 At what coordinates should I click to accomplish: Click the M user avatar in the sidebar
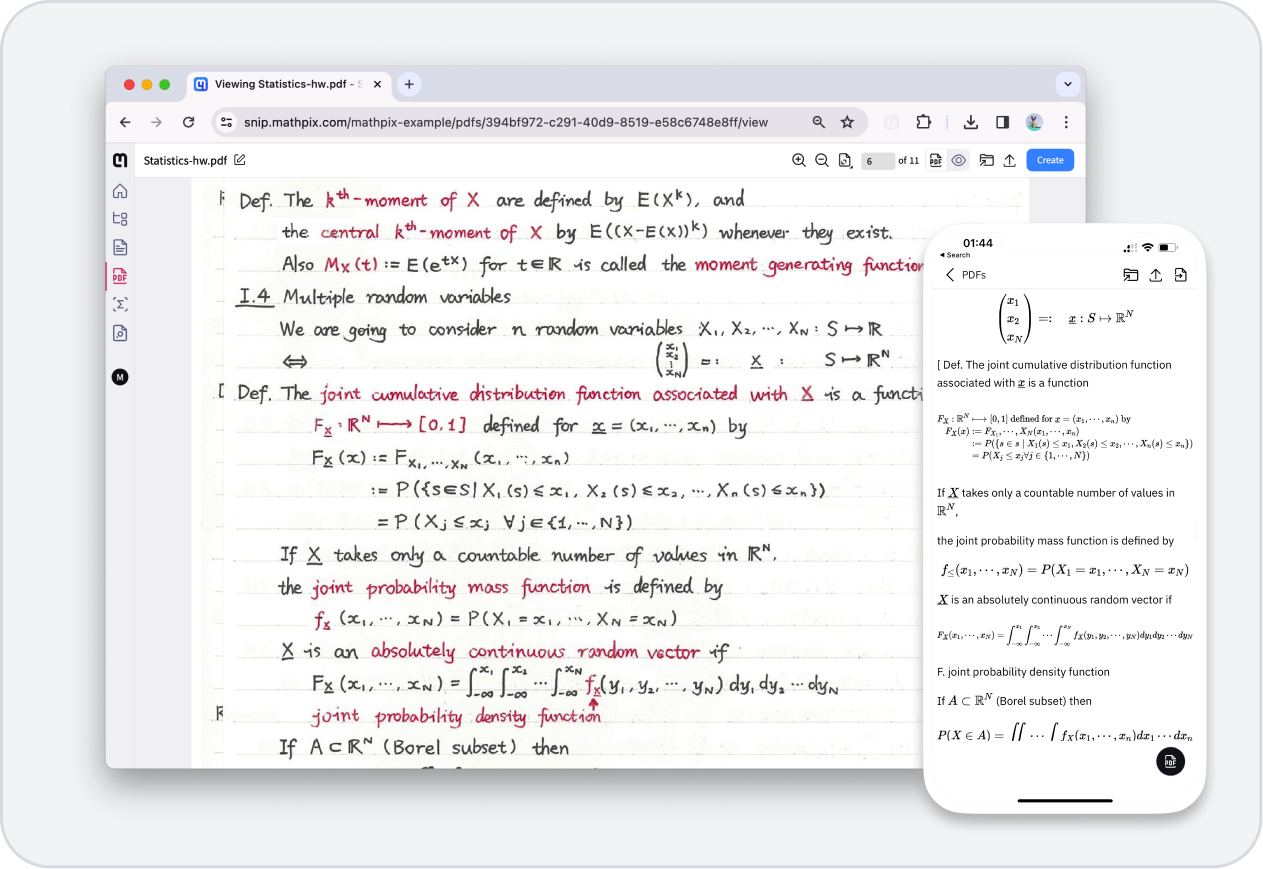point(120,377)
